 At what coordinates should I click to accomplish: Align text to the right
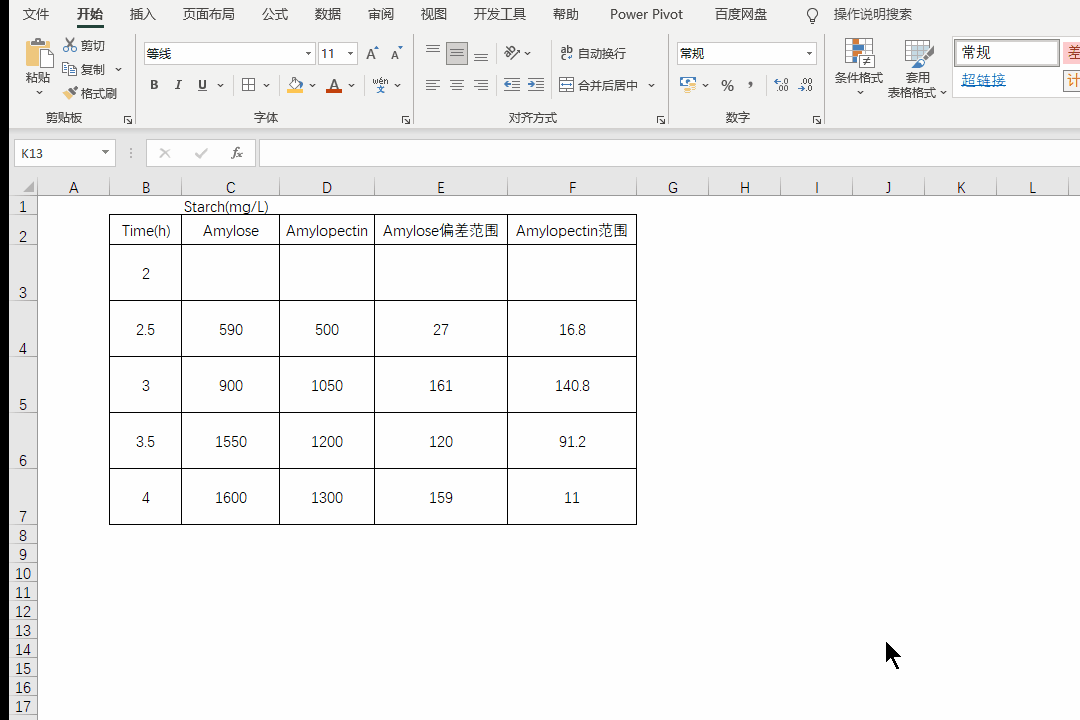click(481, 85)
